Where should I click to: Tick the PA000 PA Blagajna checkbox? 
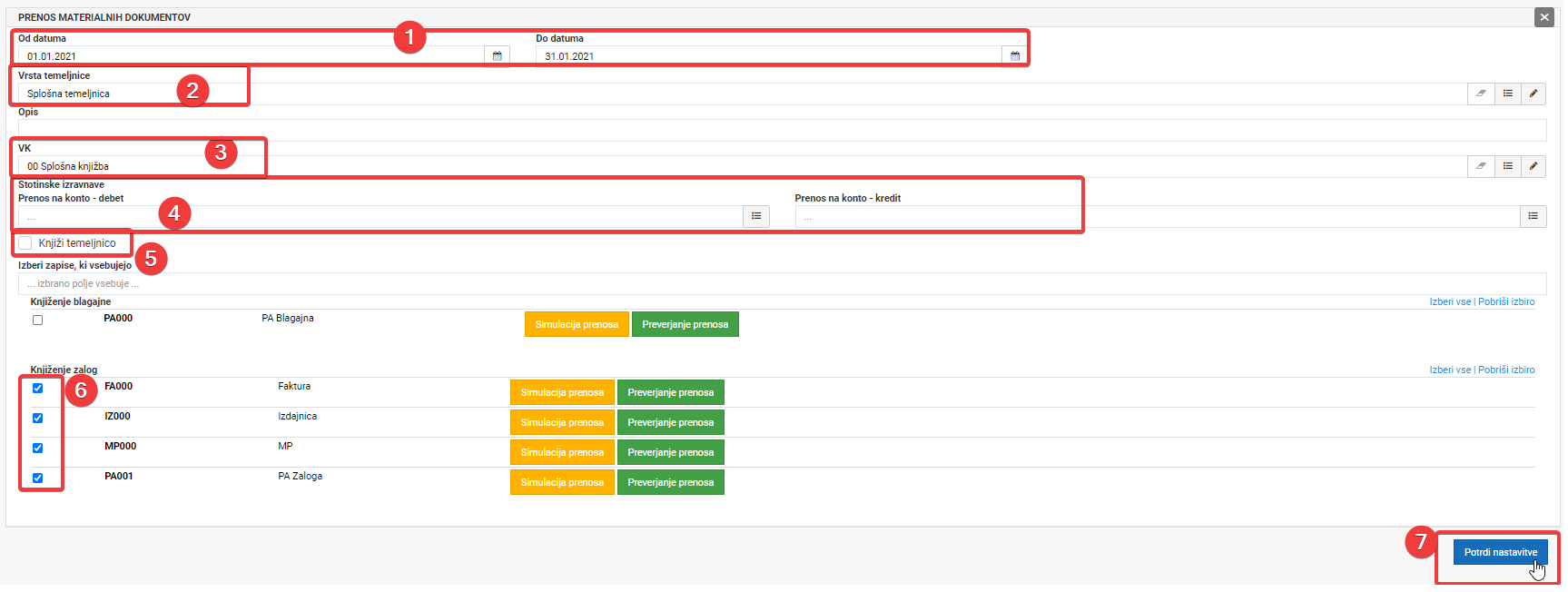[37, 320]
